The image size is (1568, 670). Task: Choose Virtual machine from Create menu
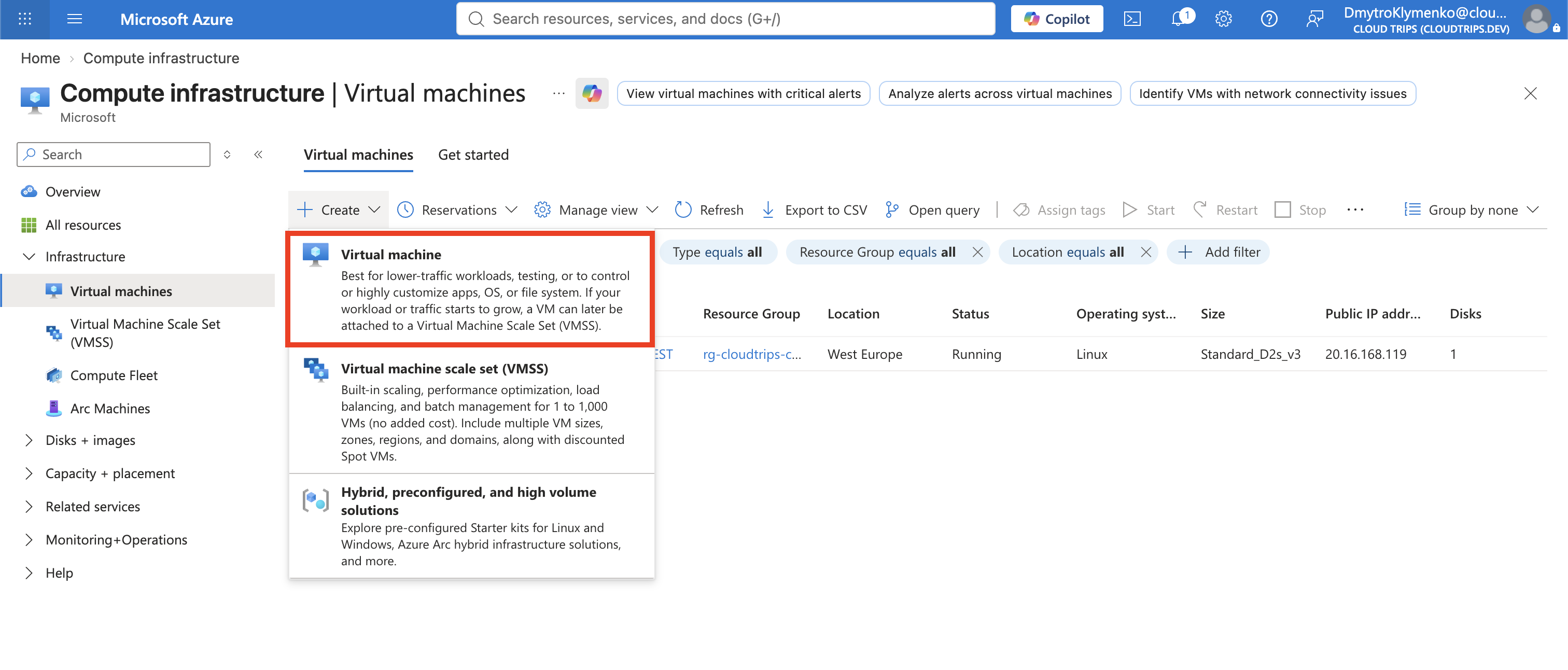point(469,289)
